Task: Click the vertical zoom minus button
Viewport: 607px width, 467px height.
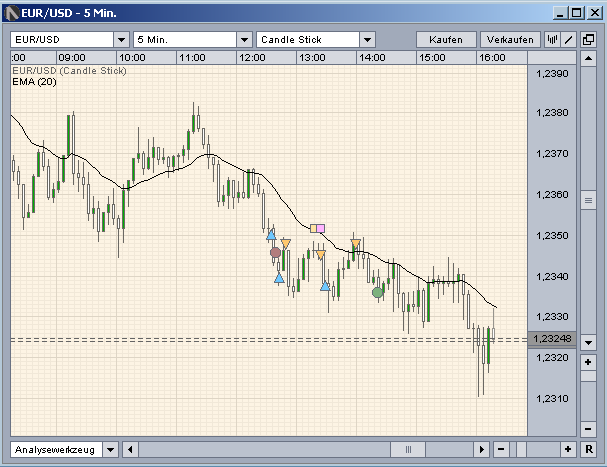Action: (588, 429)
